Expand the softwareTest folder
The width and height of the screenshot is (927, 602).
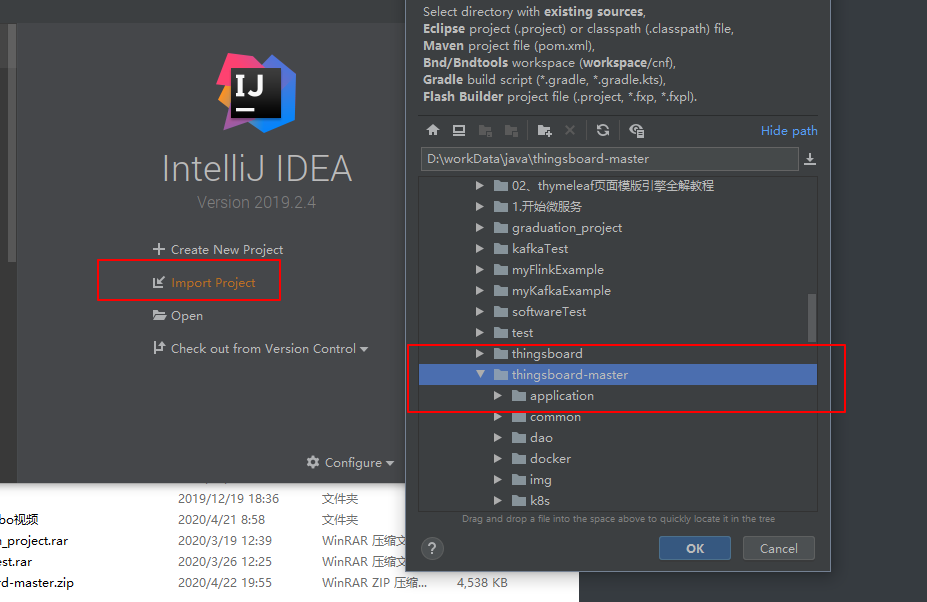479,312
